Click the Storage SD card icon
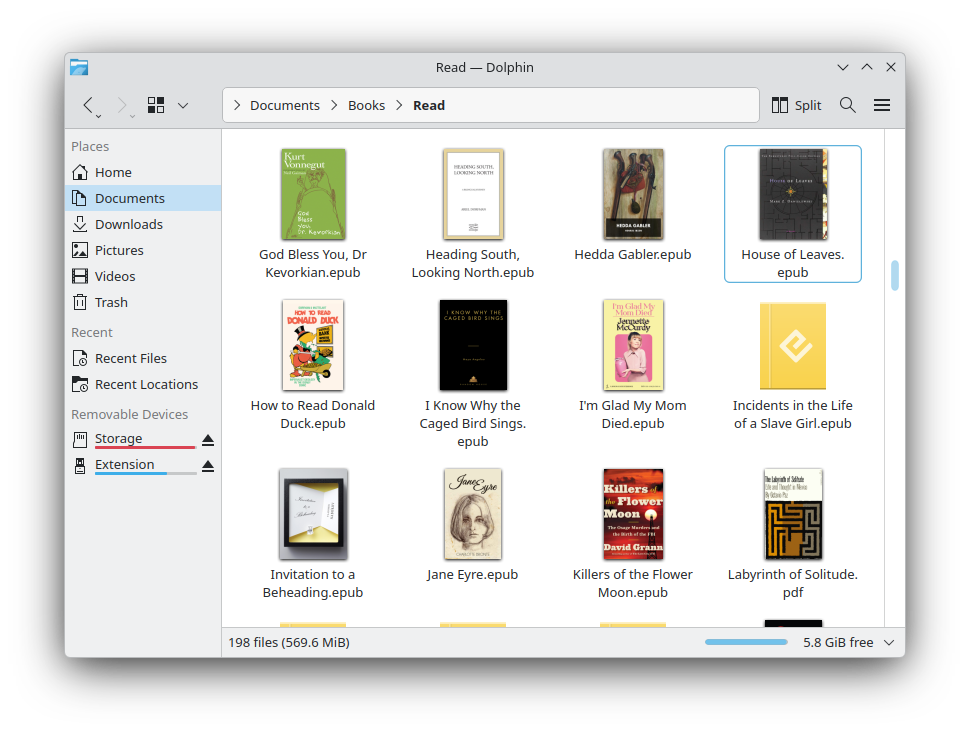This screenshot has height=734, width=970. (80, 440)
